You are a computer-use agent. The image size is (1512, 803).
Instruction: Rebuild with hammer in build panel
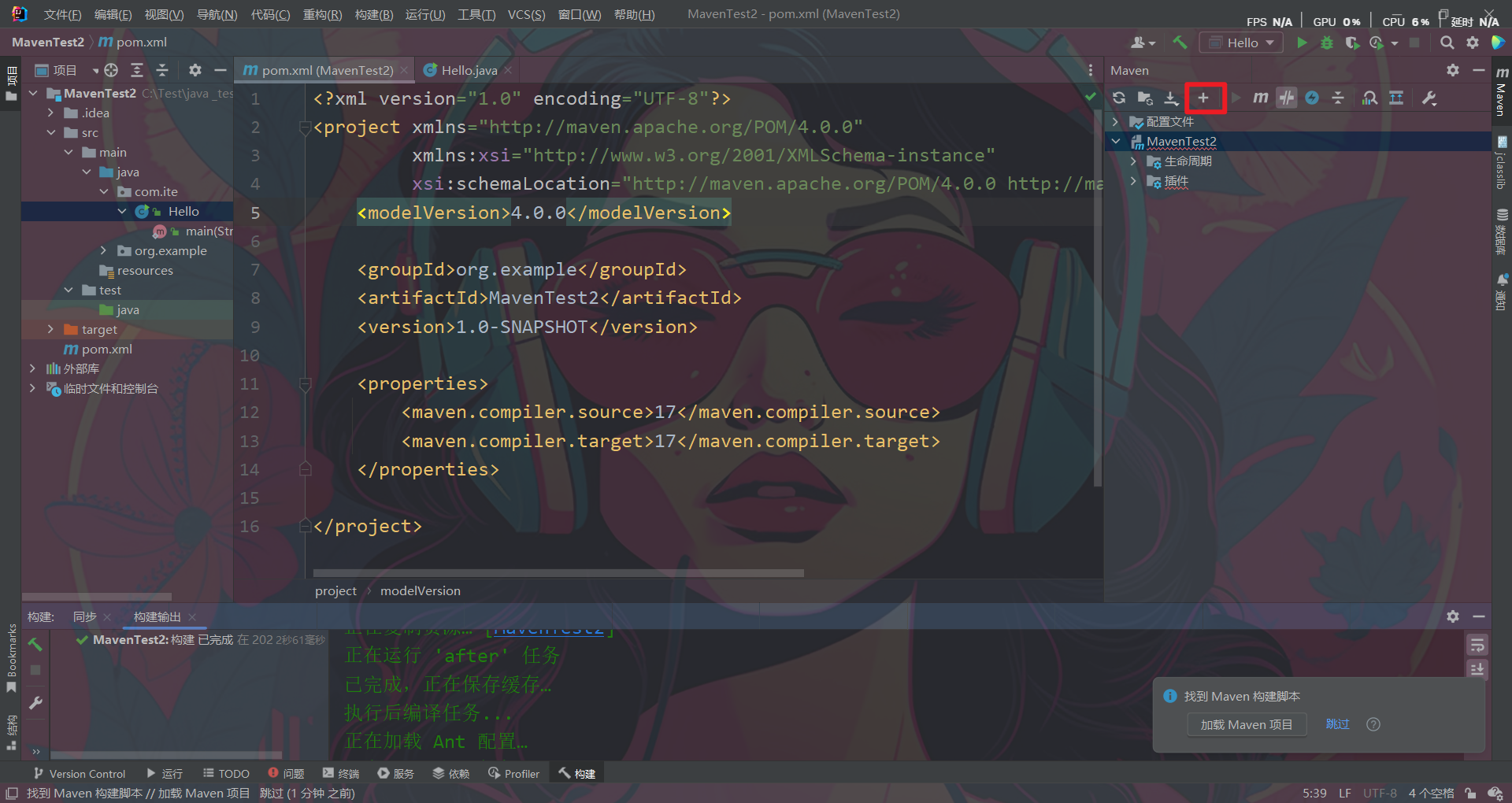point(35,644)
